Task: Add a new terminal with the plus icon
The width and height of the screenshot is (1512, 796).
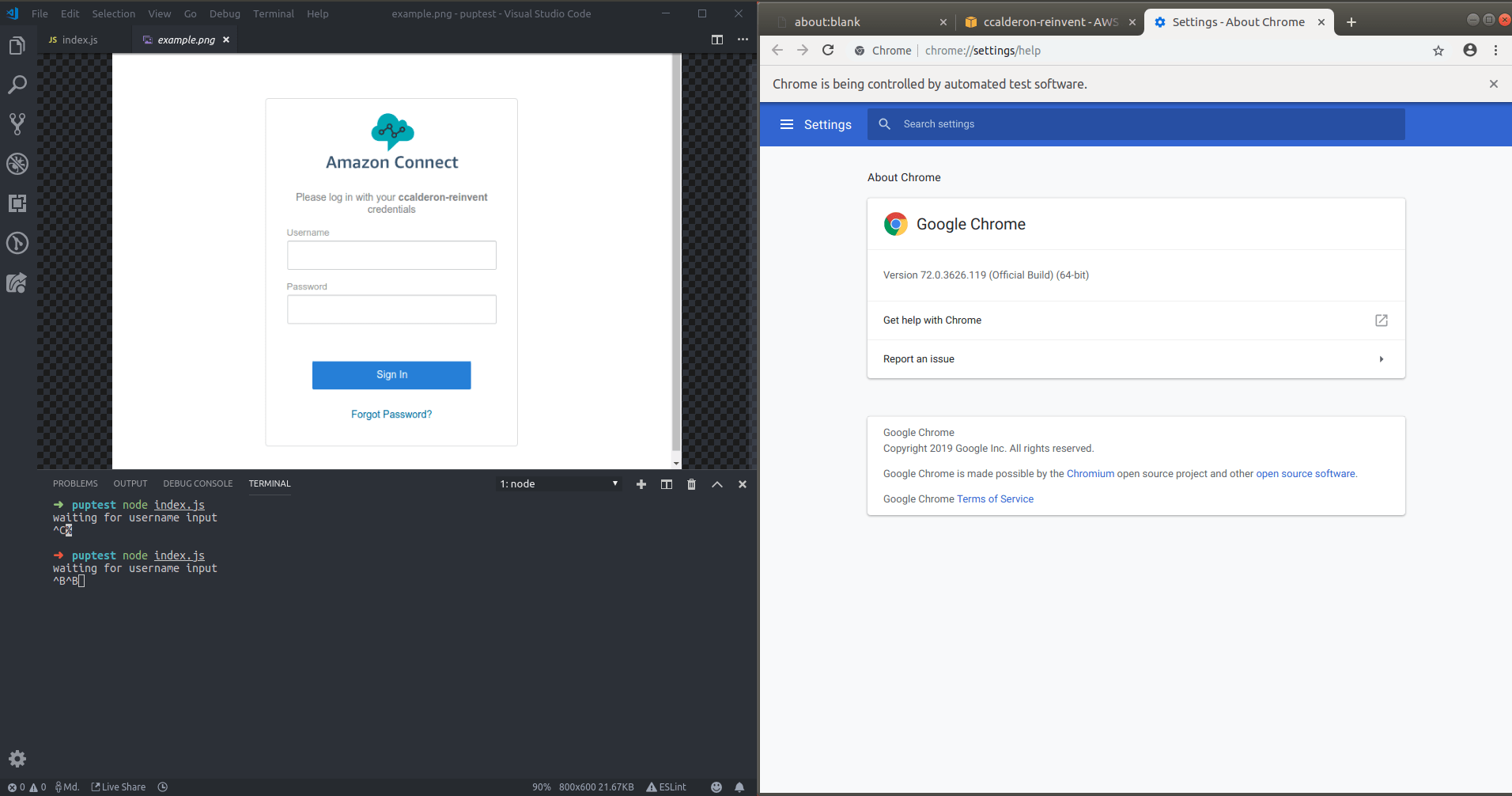Action: point(641,483)
